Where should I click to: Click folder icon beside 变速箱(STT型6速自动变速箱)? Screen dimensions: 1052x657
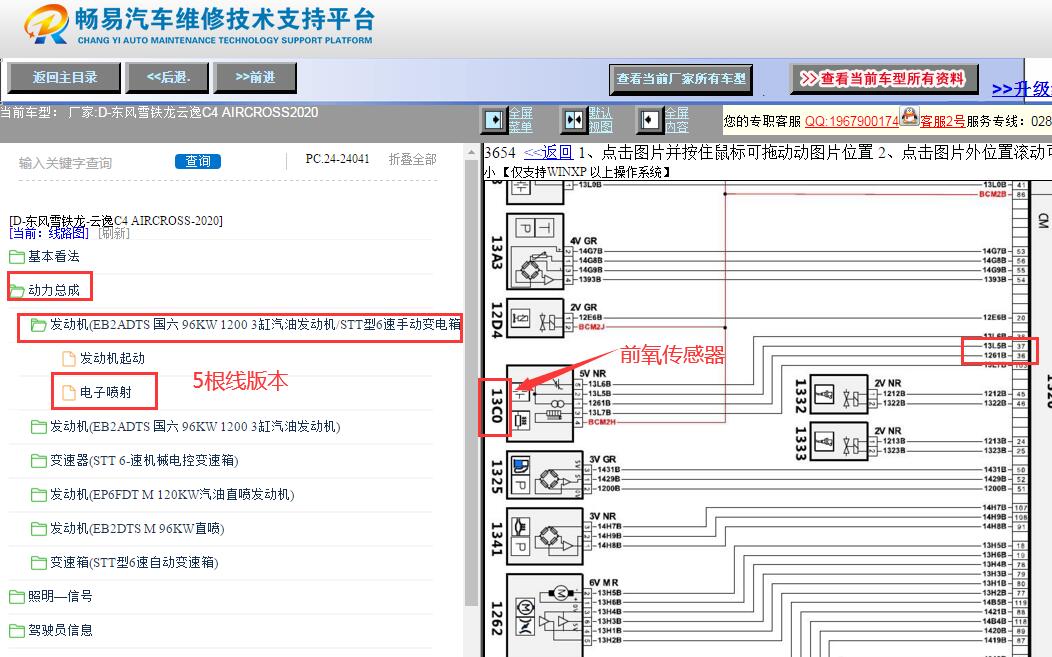point(38,563)
